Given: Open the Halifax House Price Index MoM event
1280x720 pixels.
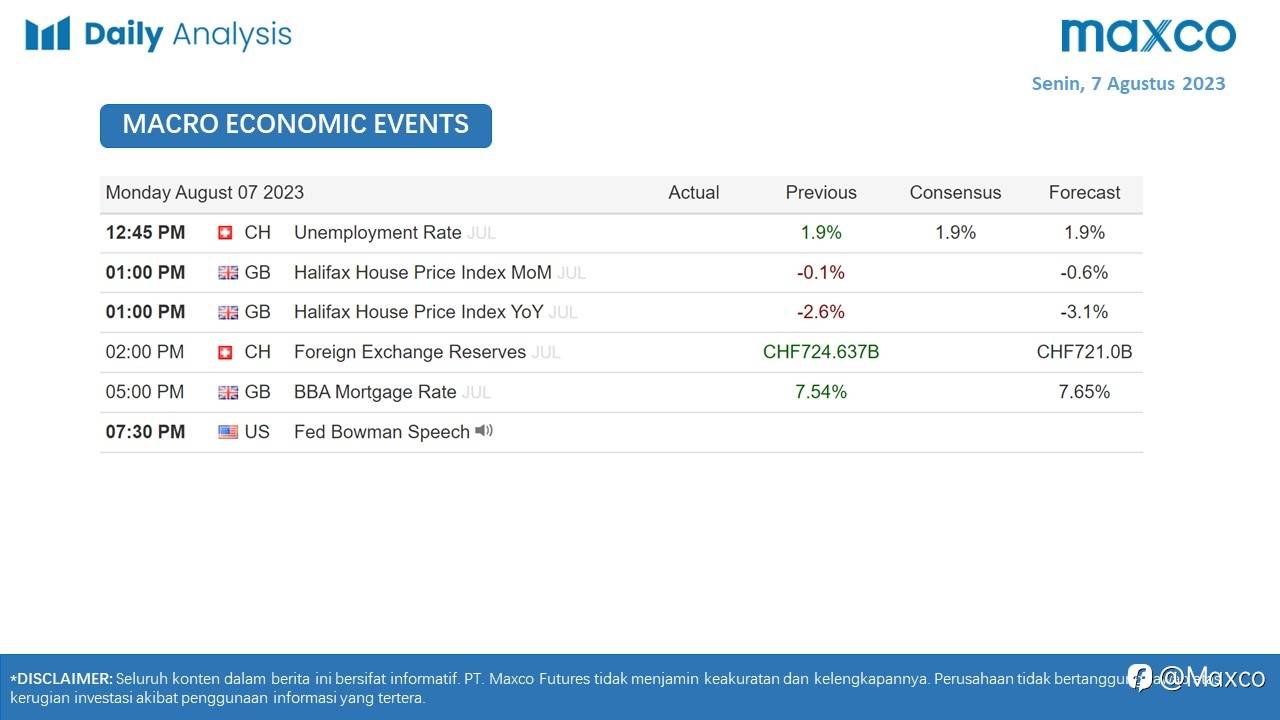Looking at the screenshot, I should pos(422,273).
